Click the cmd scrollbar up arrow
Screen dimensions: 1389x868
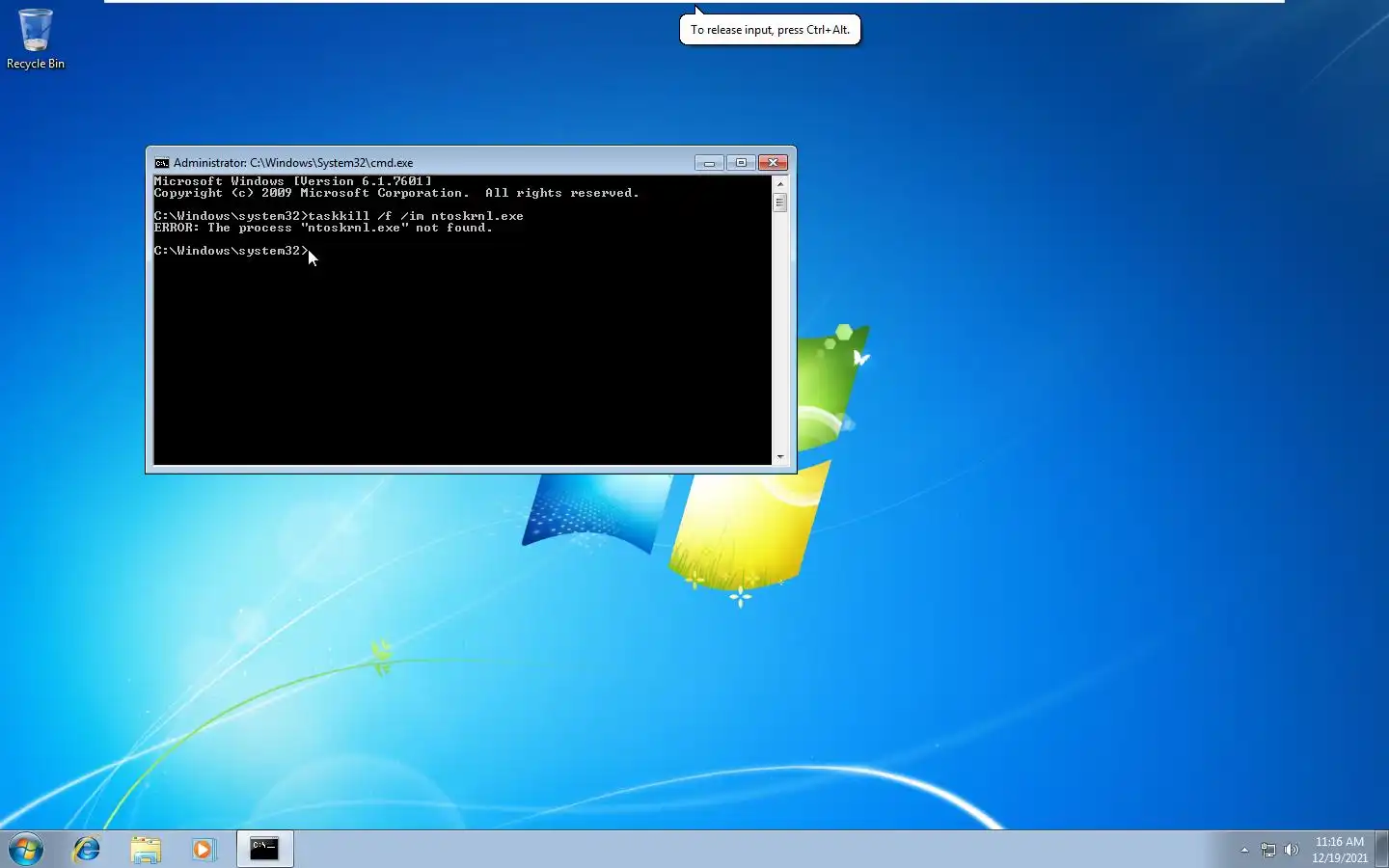click(x=779, y=183)
